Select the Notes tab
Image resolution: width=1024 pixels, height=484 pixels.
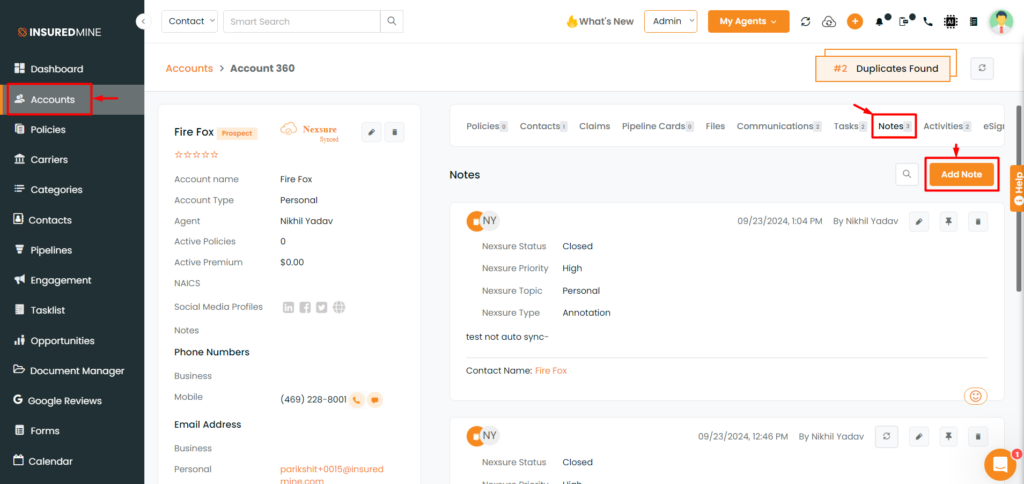coord(895,126)
